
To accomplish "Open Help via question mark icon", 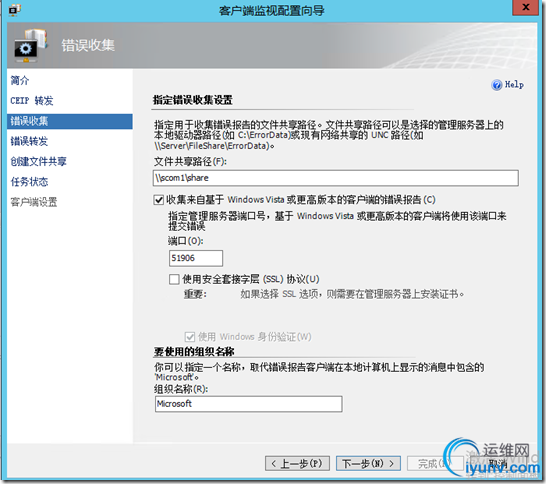I will tap(496, 85).
